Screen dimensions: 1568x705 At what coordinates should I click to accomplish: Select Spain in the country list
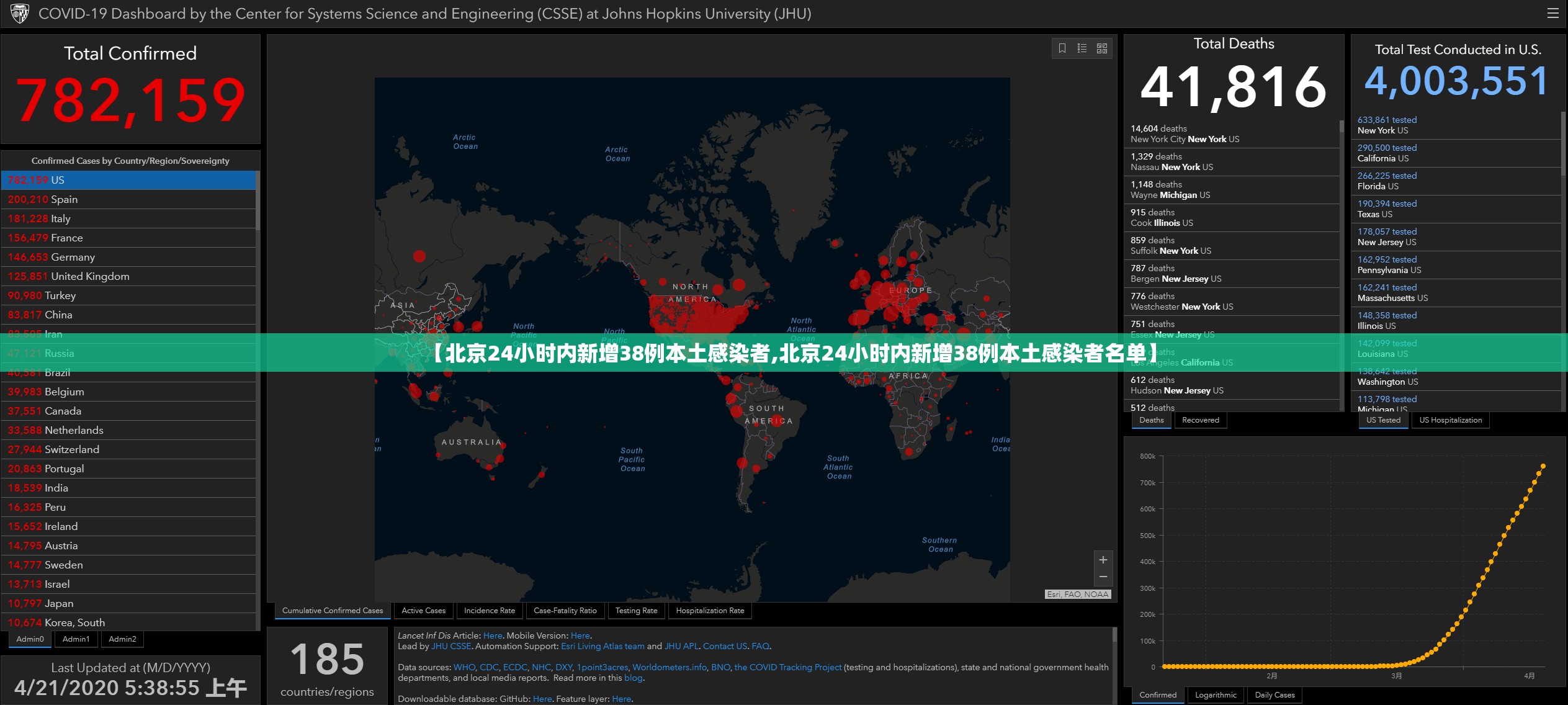coord(128,199)
